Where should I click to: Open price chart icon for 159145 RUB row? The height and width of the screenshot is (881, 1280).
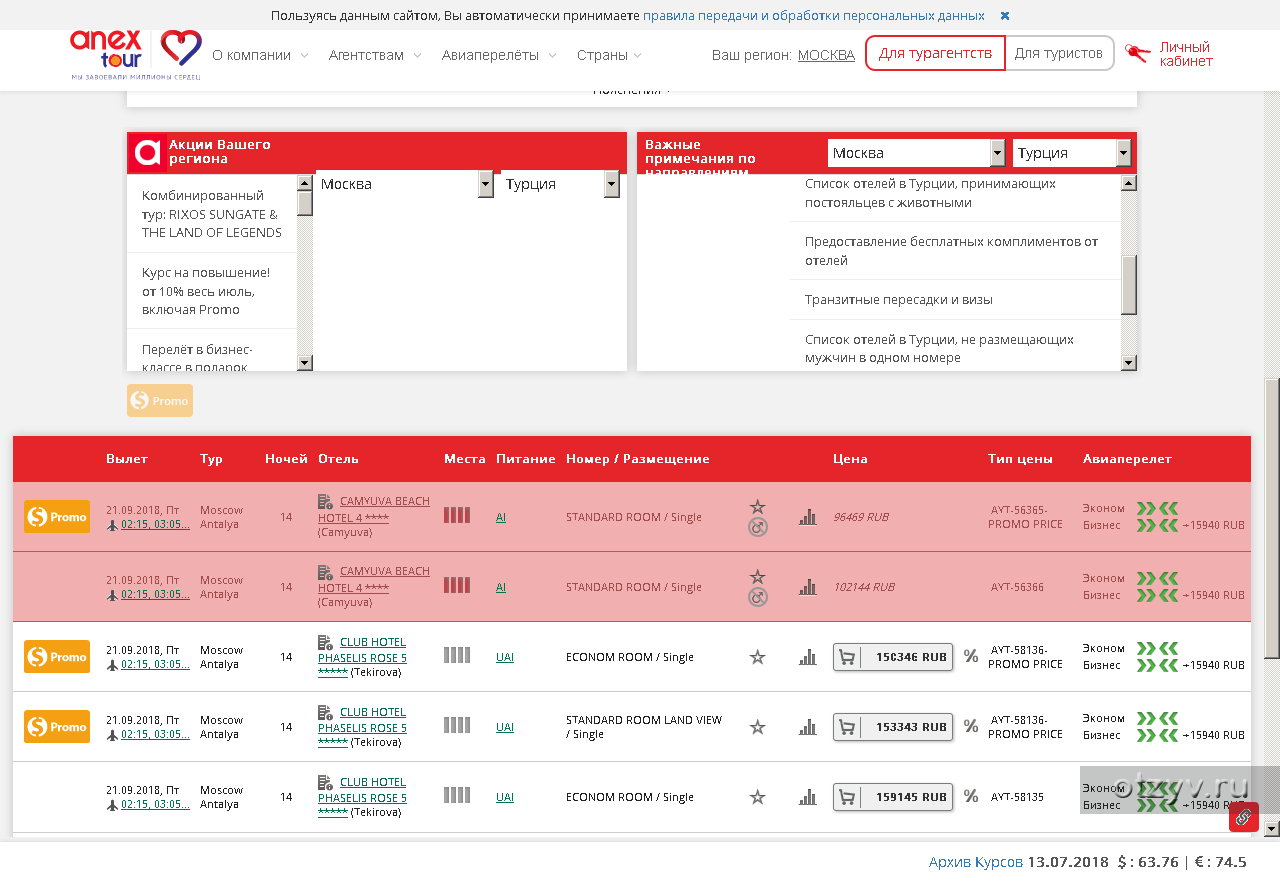coord(807,797)
